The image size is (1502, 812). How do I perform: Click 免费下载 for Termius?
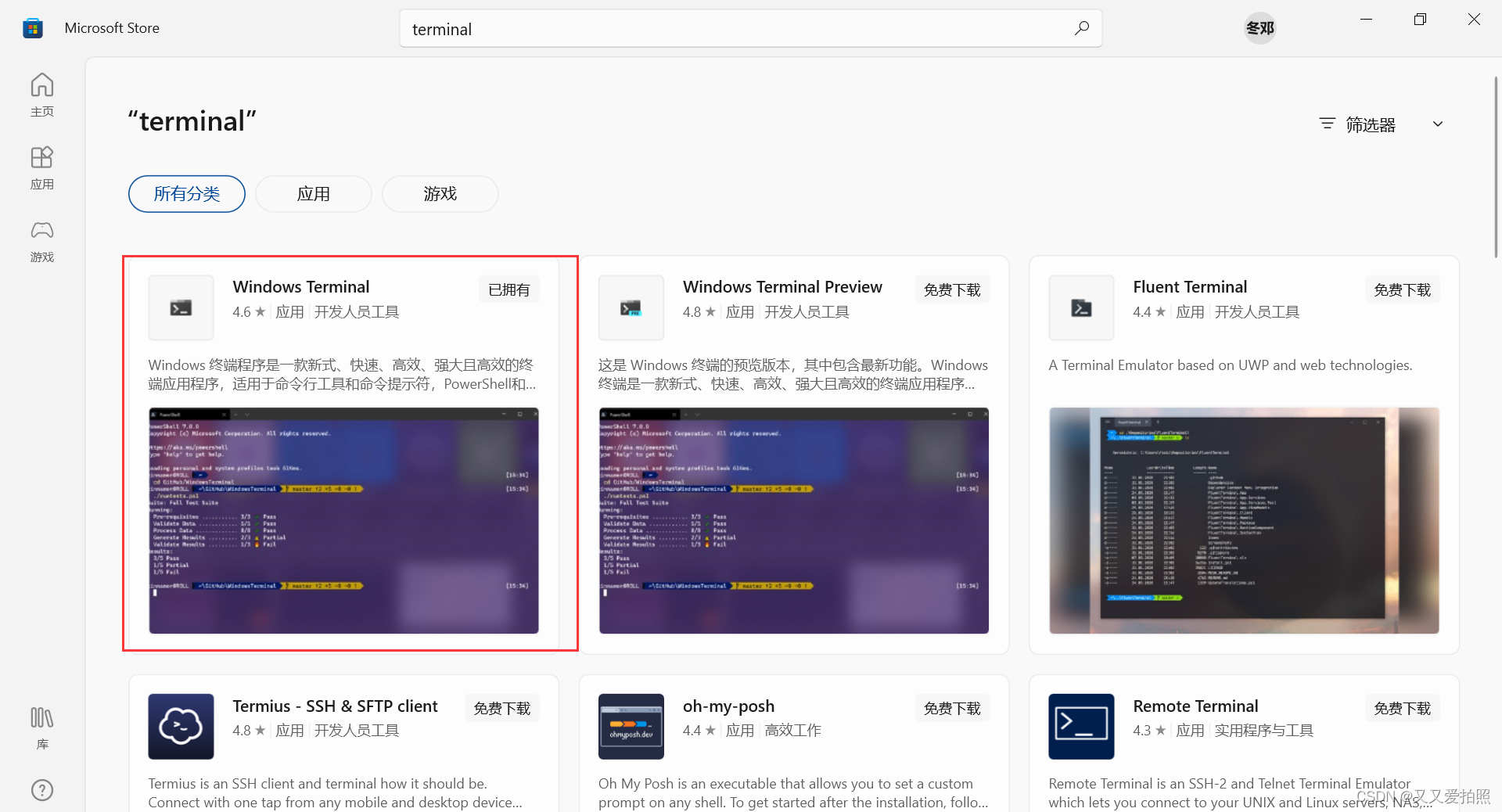pos(502,708)
